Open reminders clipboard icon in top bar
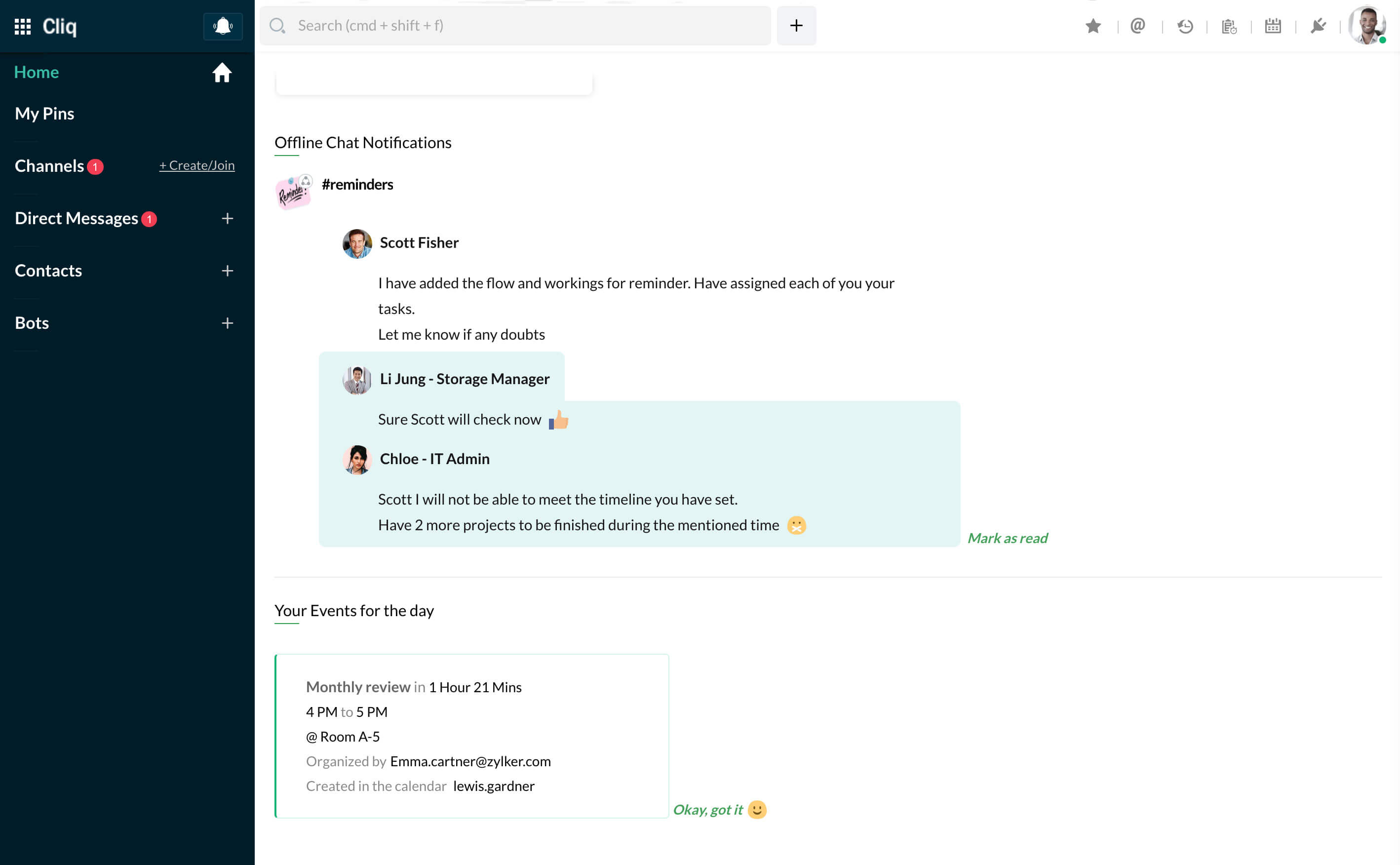 [1229, 26]
